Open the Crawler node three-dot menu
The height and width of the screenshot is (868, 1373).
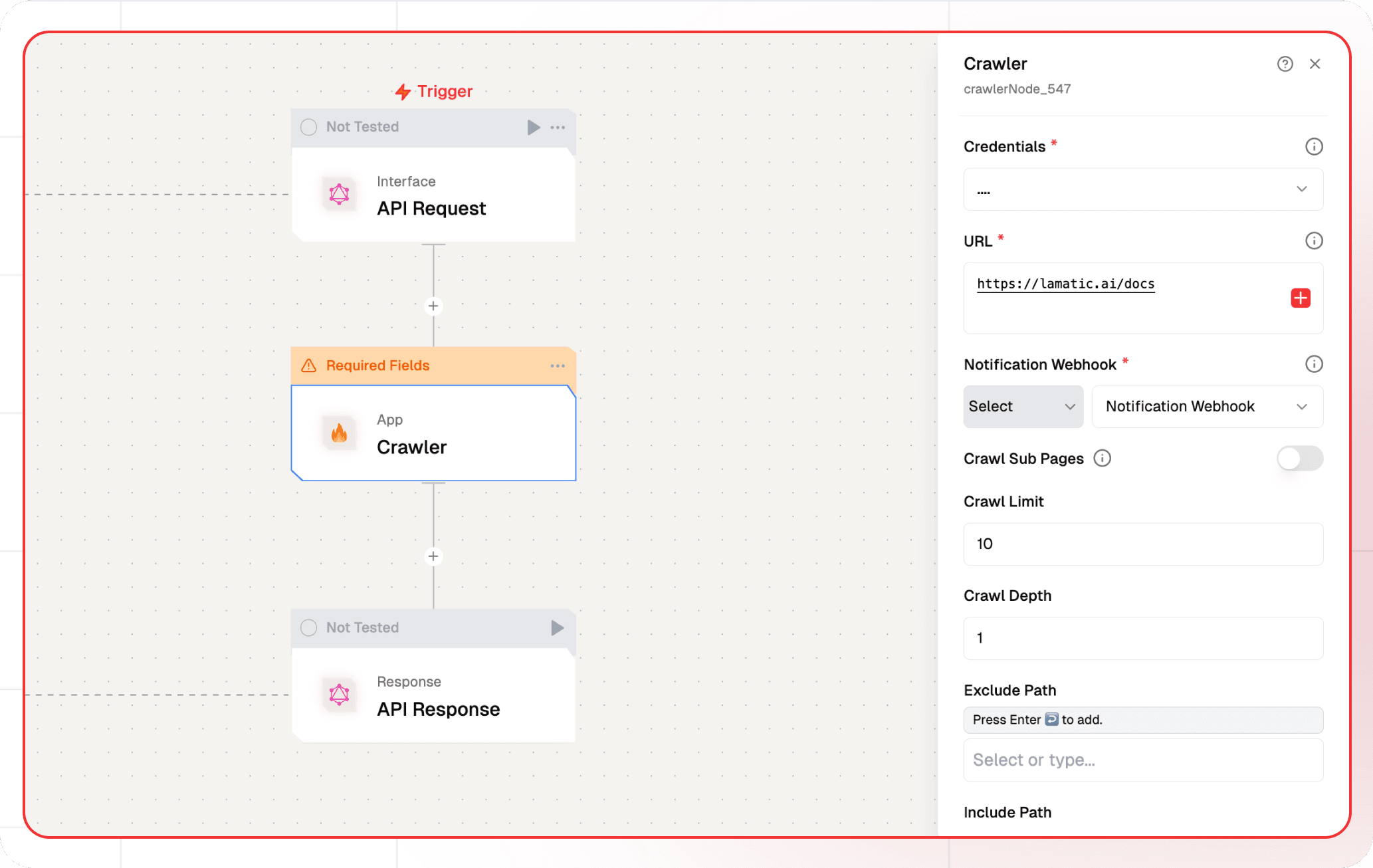click(558, 366)
